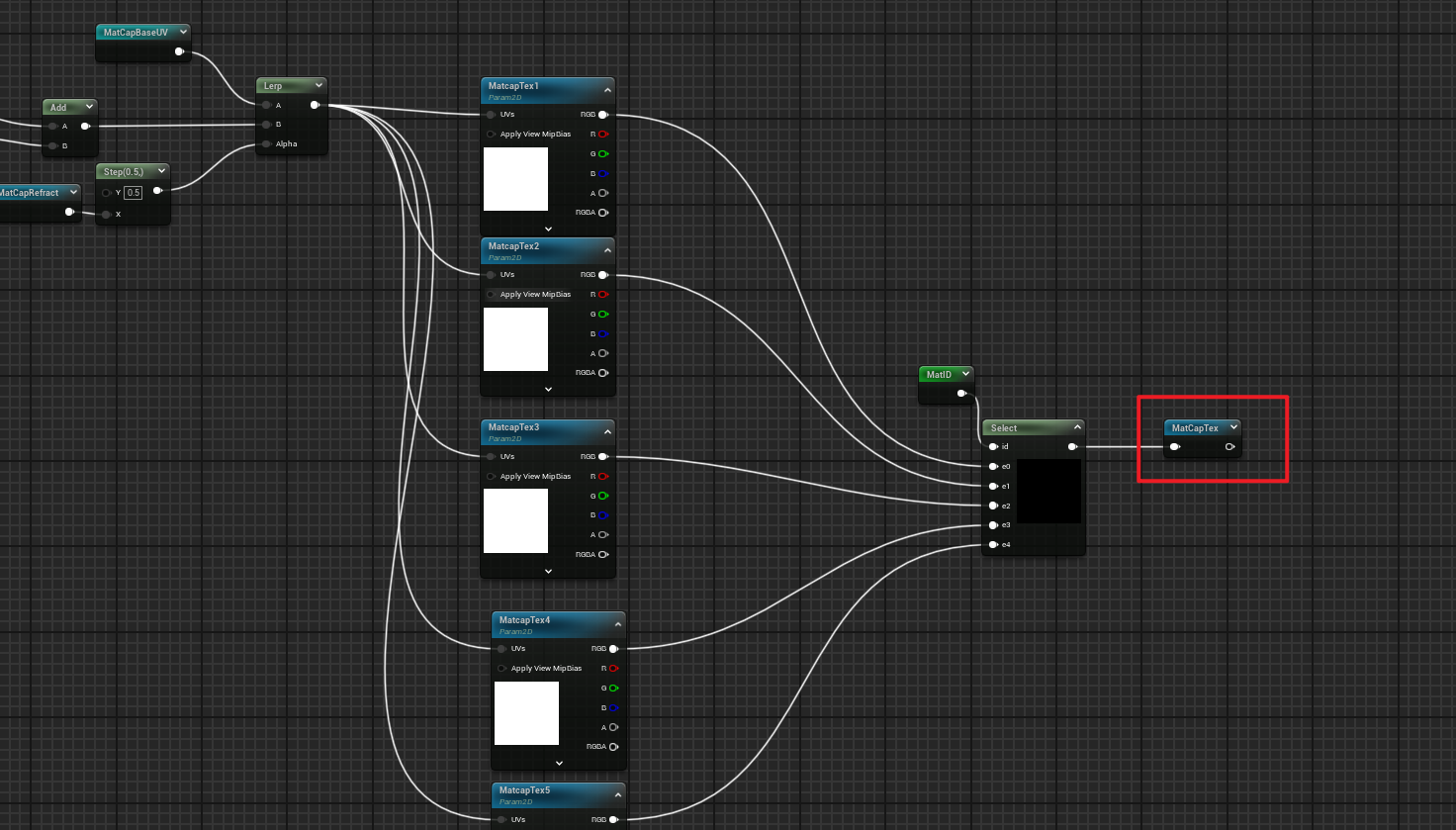Screen dimensions: 1456x830
Task: Select the Add node header
Action: (x=59, y=107)
